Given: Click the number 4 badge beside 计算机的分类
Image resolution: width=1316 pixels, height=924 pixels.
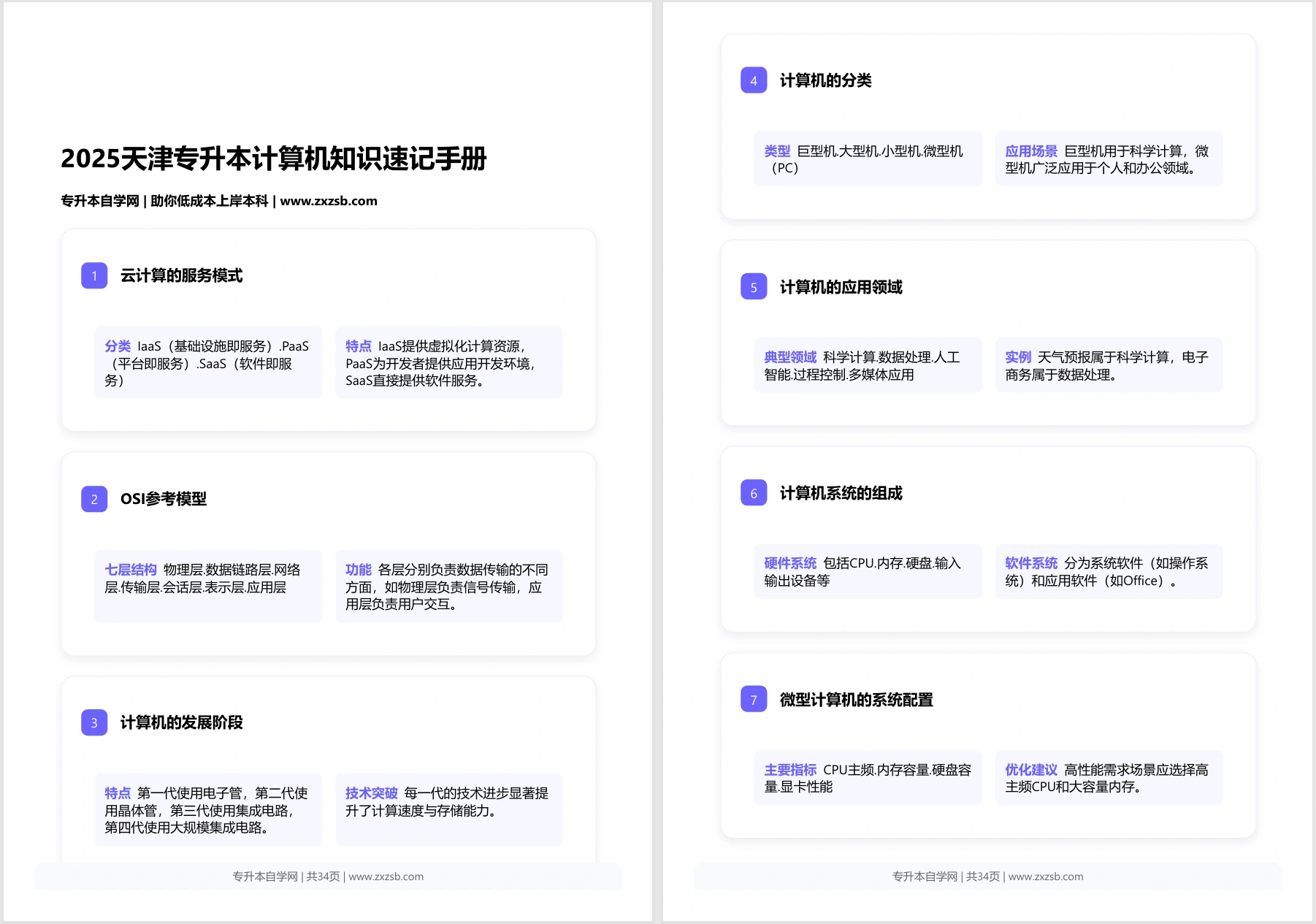Looking at the screenshot, I should tap(754, 80).
